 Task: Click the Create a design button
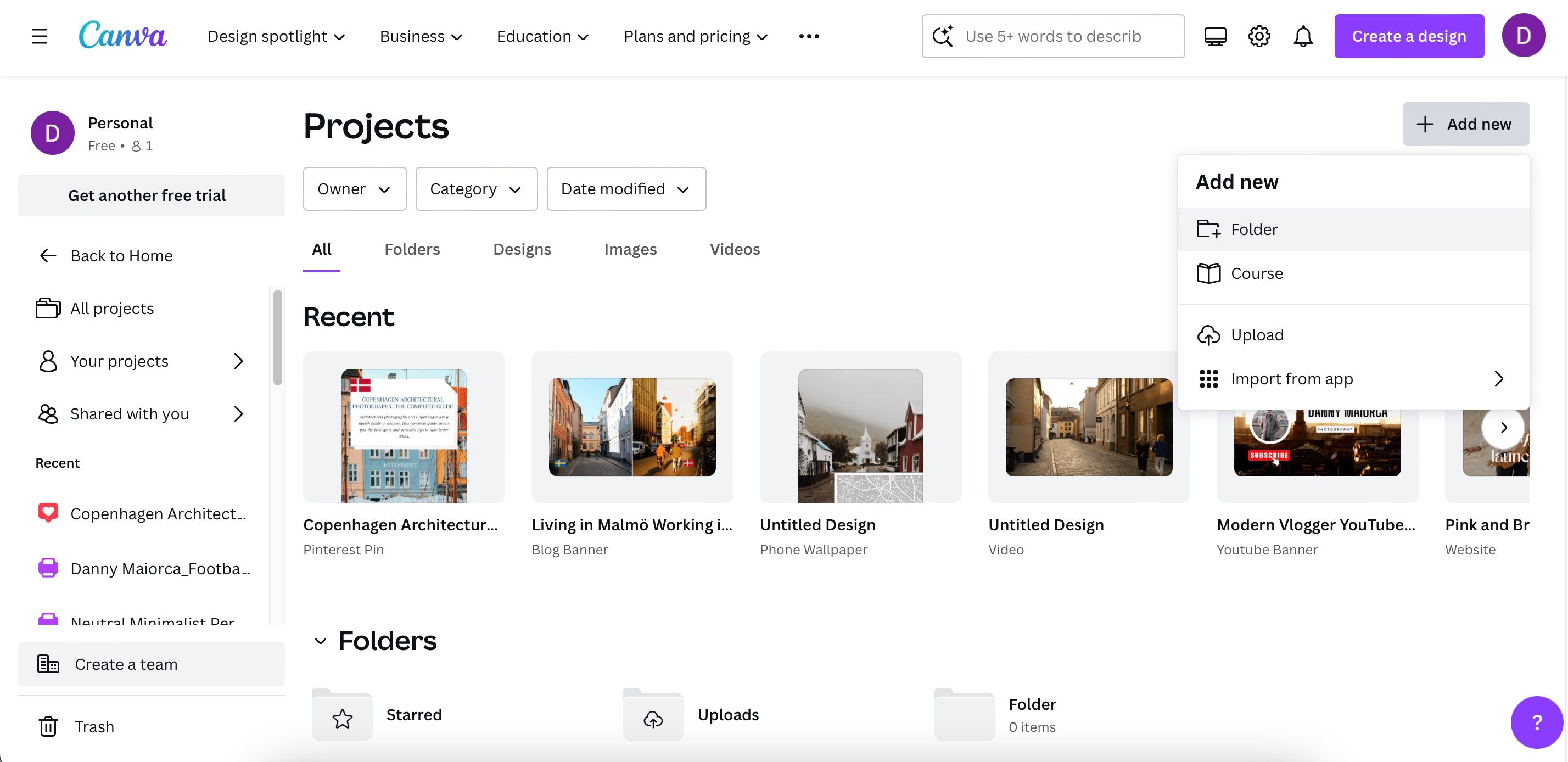point(1409,36)
